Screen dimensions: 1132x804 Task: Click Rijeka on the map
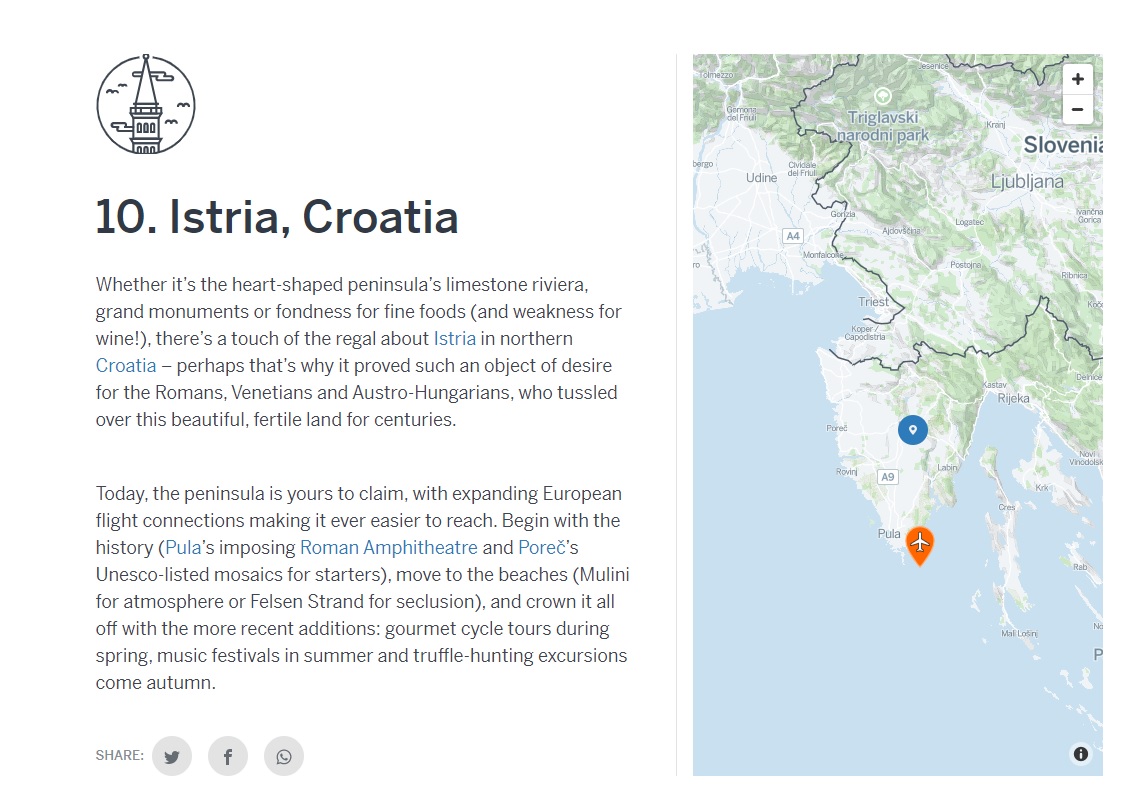(x=1014, y=398)
